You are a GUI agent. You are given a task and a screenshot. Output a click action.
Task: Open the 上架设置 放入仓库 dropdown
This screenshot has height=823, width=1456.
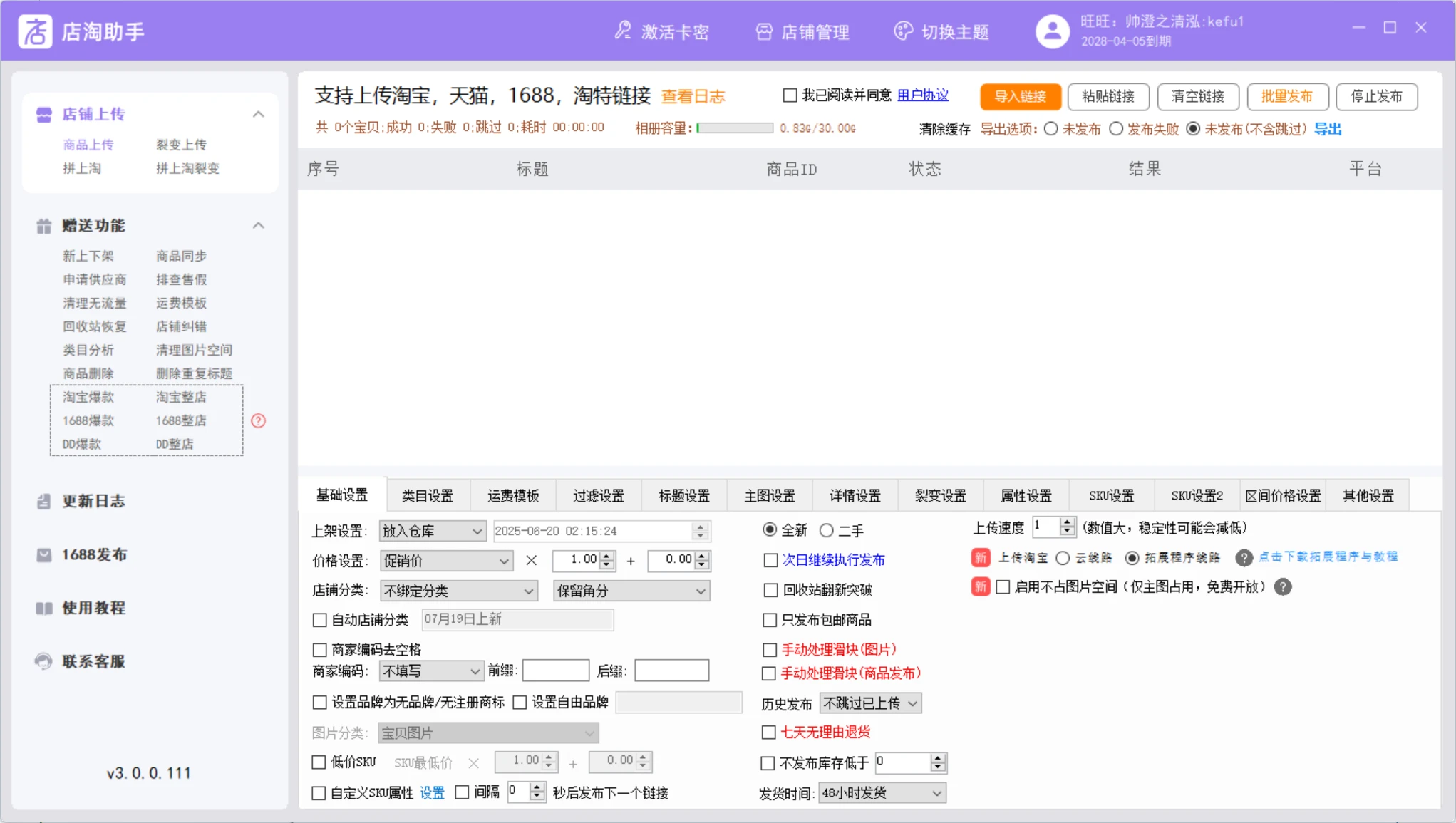point(433,531)
